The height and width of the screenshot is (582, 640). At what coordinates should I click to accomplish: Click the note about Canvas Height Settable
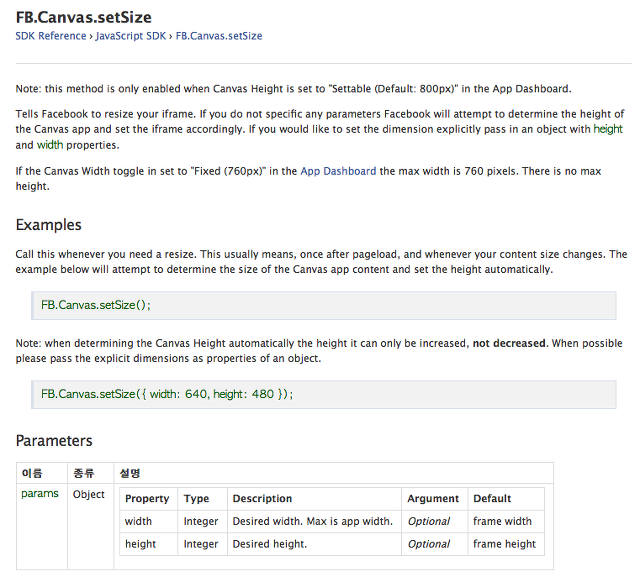[x=293, y=89]
